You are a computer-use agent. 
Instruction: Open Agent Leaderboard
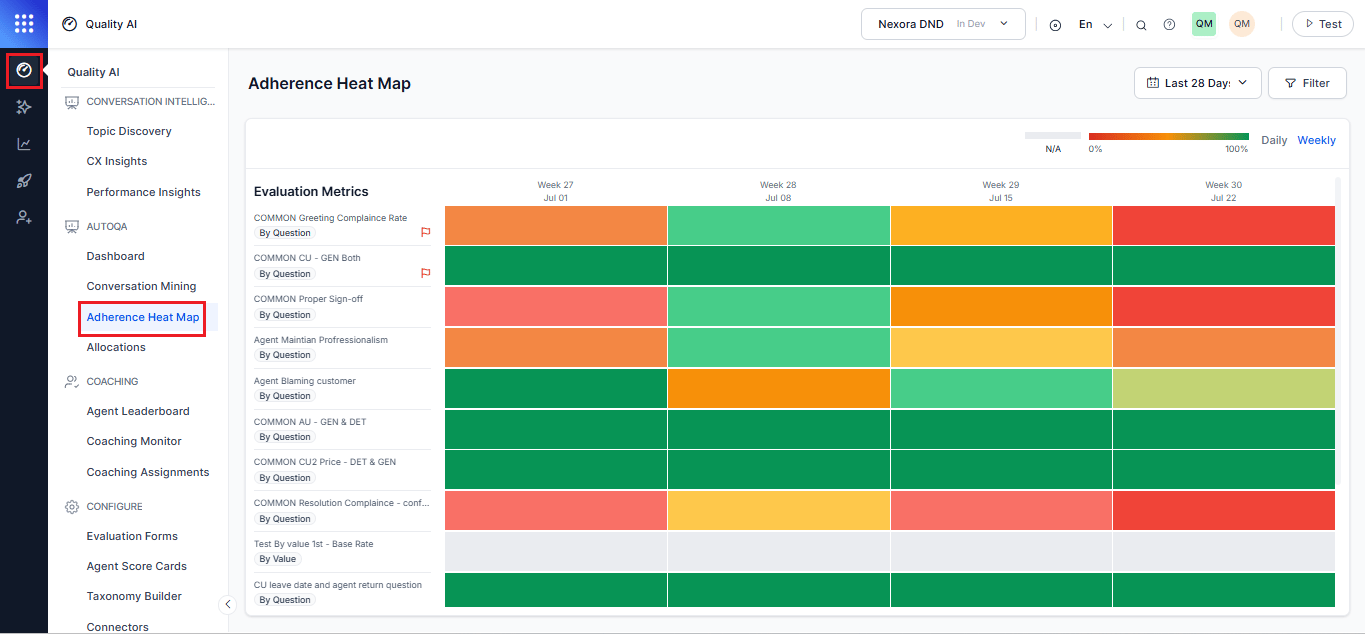138,411
